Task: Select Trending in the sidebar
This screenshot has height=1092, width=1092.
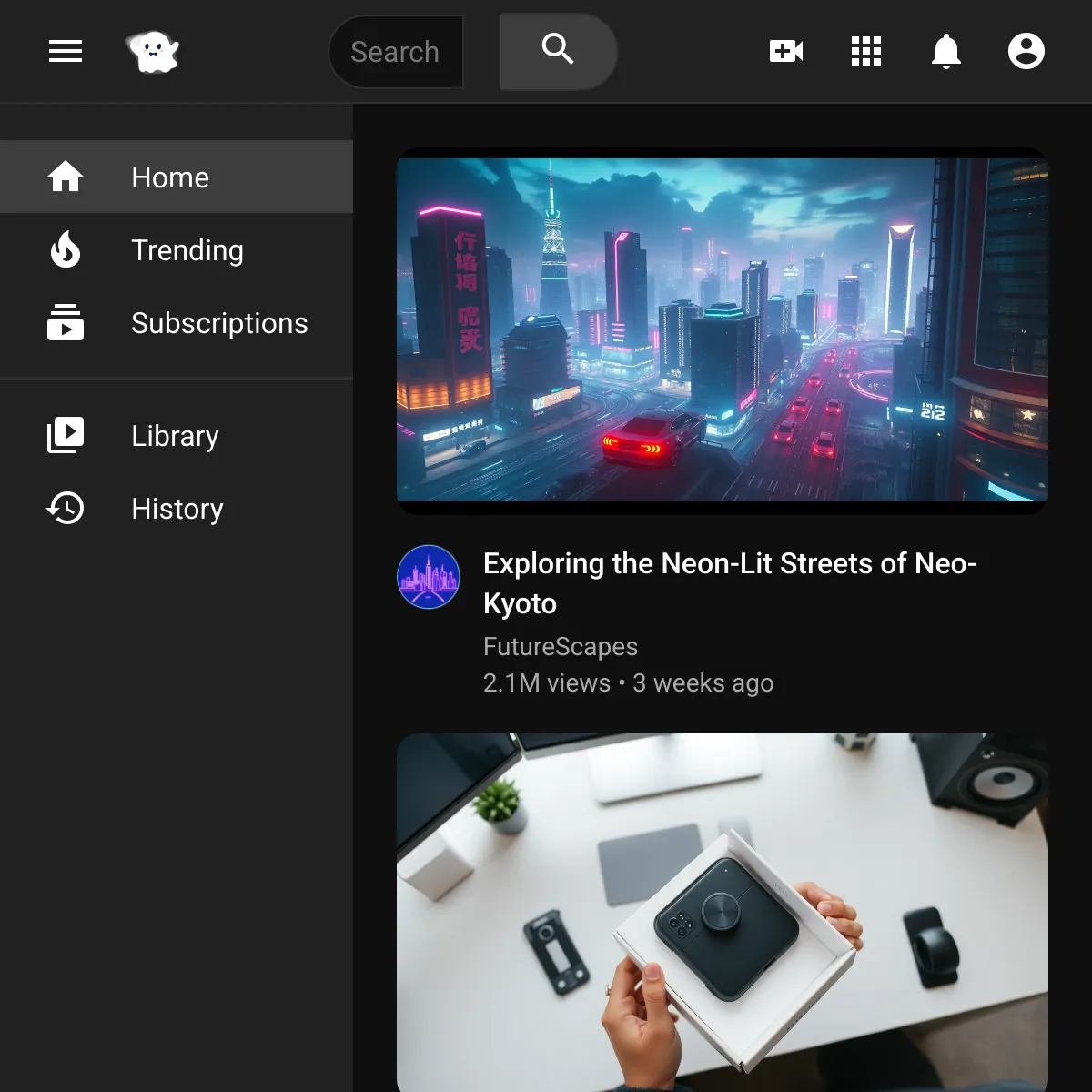Action: coord(187,250)
